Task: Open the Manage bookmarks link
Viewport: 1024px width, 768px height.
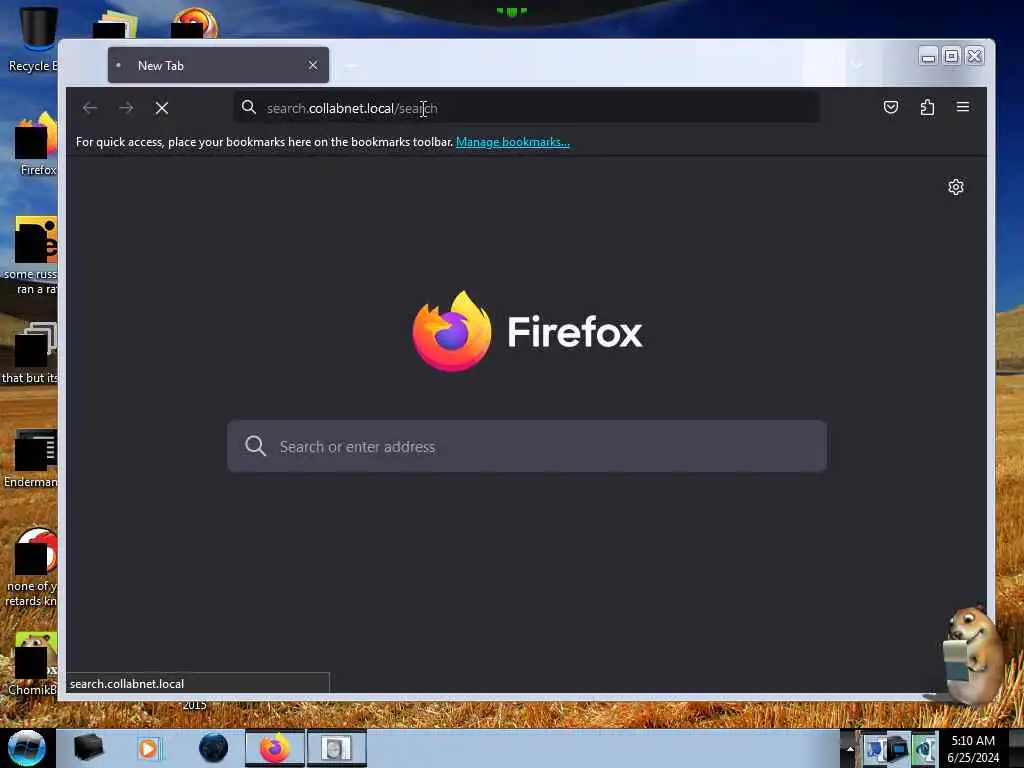Action: pos(513,142)
